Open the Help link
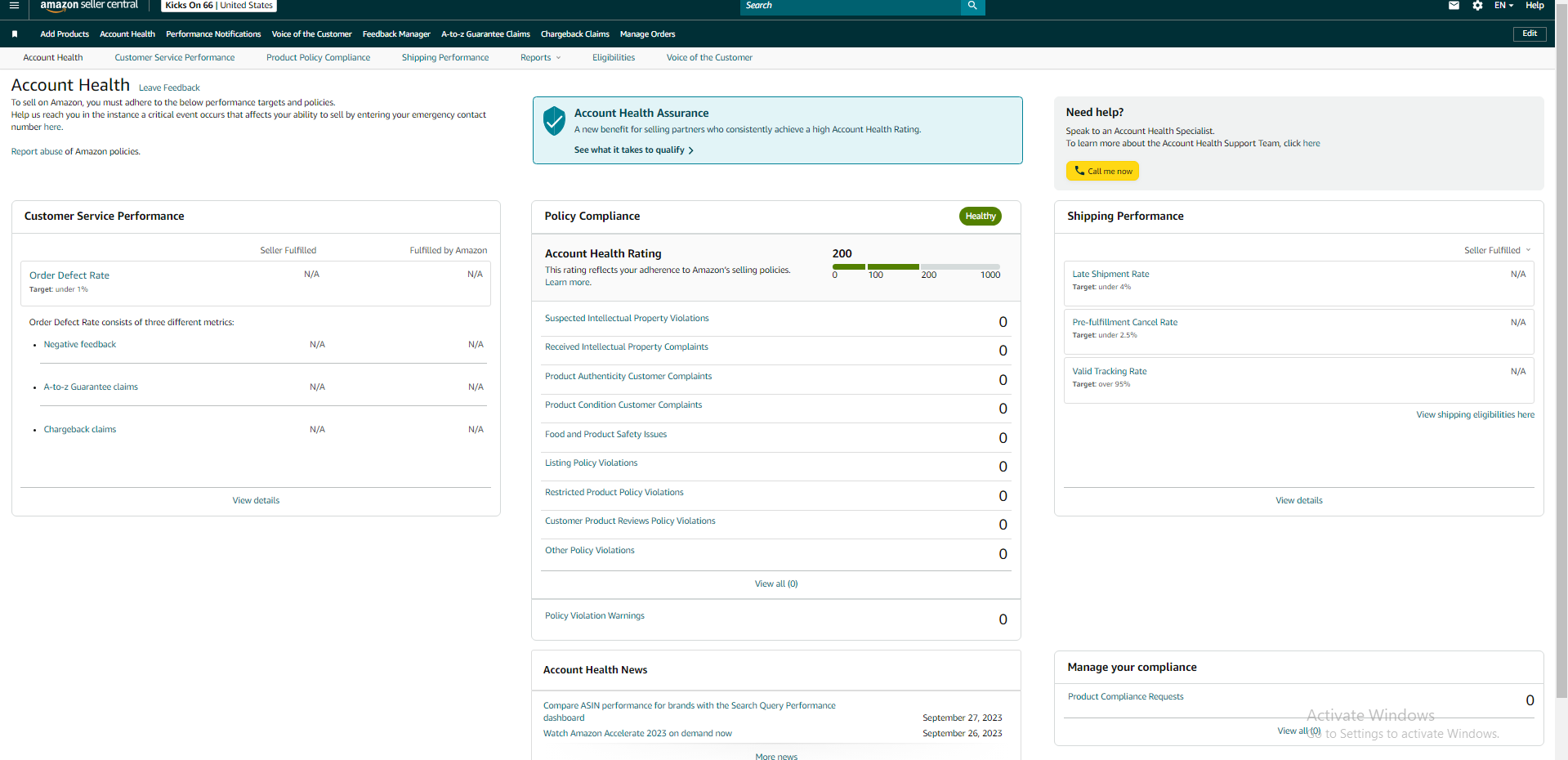 pos(1534,6)
